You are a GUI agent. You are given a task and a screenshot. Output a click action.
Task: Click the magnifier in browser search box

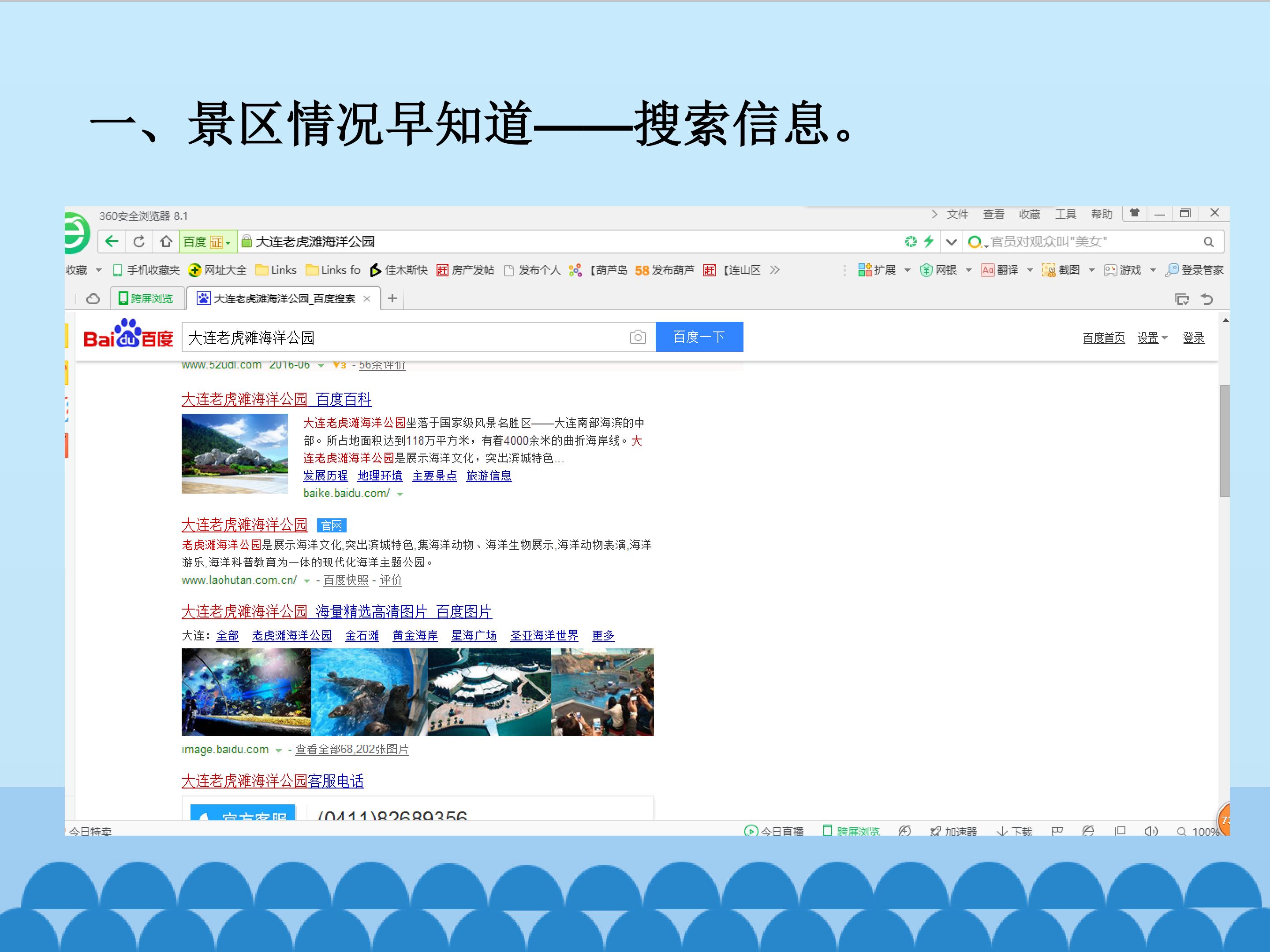click(x=1209, y=242)
